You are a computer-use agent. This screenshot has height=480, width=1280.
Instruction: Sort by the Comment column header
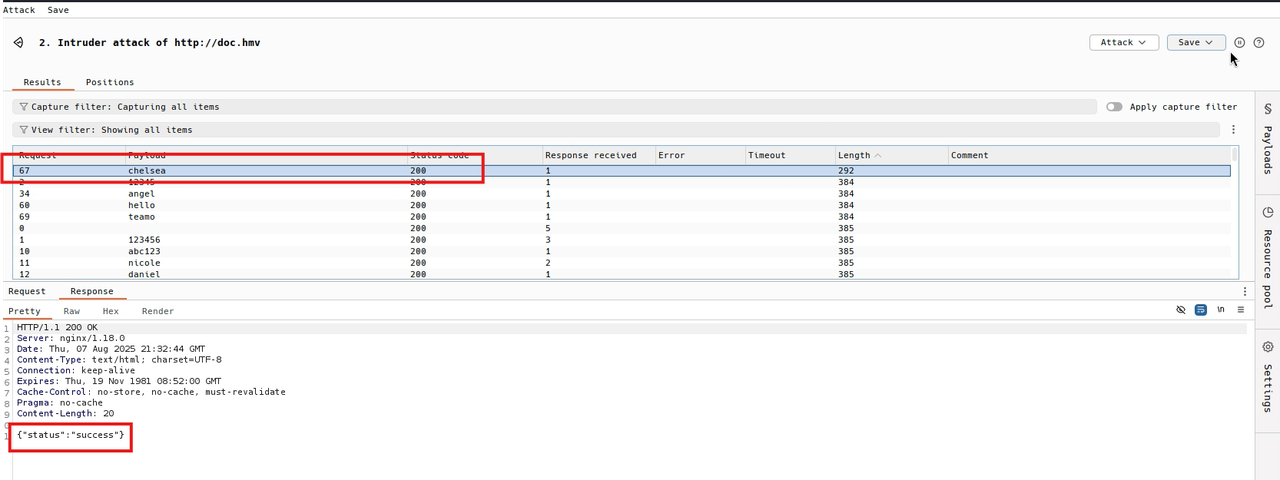[1089, 155]
